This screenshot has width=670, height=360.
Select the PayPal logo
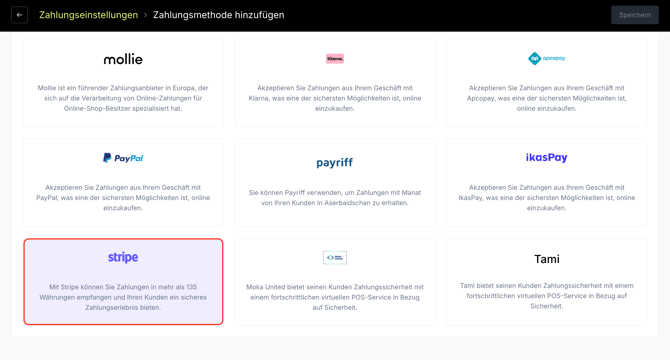pyautogui.click(x=123, y=158)
